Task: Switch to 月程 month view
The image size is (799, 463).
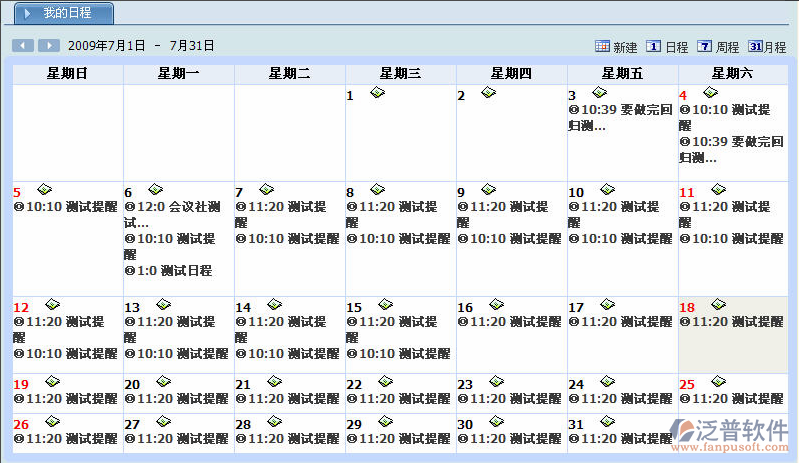Action: tap(768, 47)
